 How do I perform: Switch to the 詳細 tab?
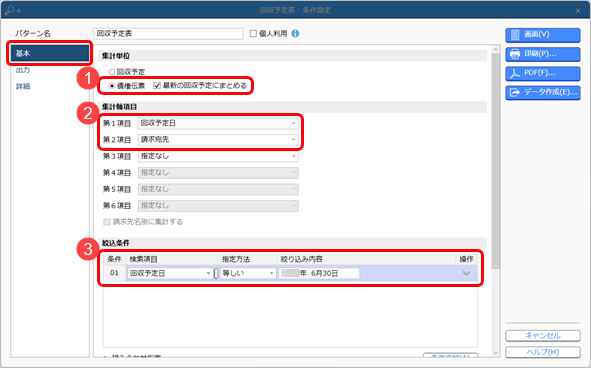[x=23, y=86]
